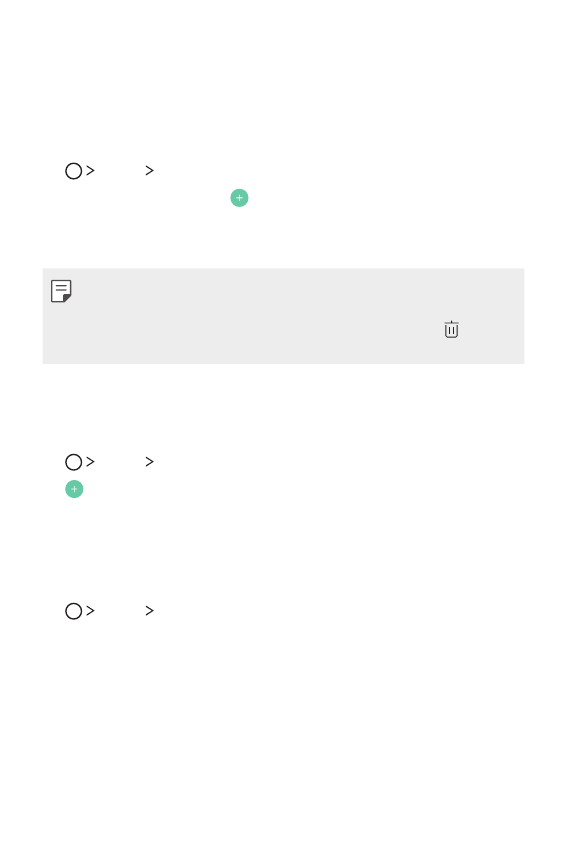Click the gray box area right of the trash icon

(491, 329)
